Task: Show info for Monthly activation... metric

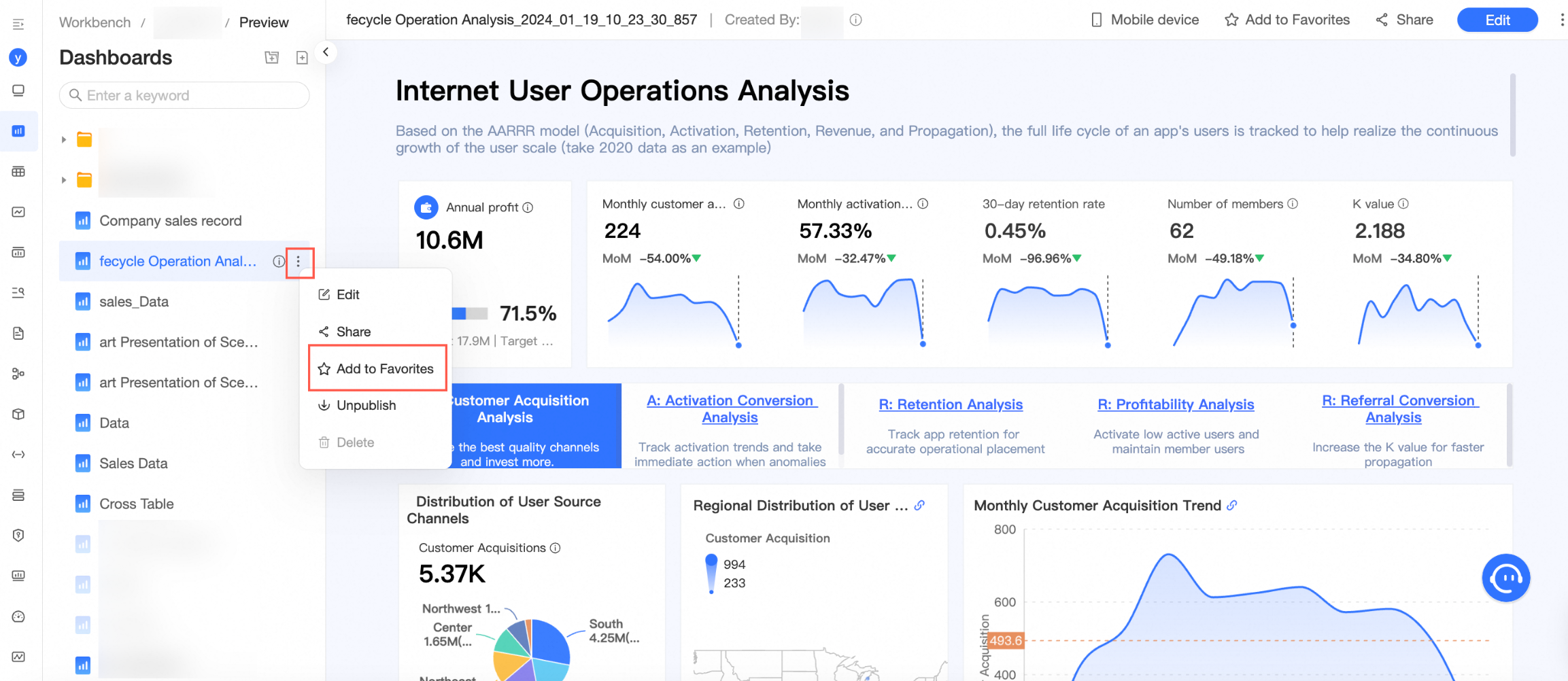Action: tap(923, 204)
